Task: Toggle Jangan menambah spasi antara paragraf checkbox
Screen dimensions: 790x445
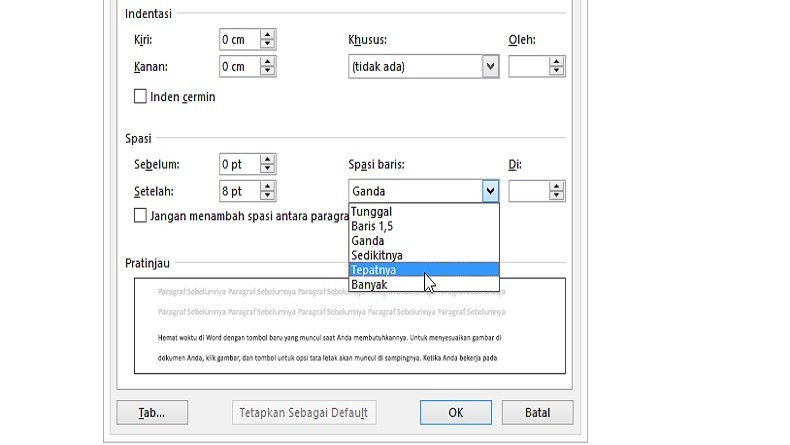Action: (141, 215)
